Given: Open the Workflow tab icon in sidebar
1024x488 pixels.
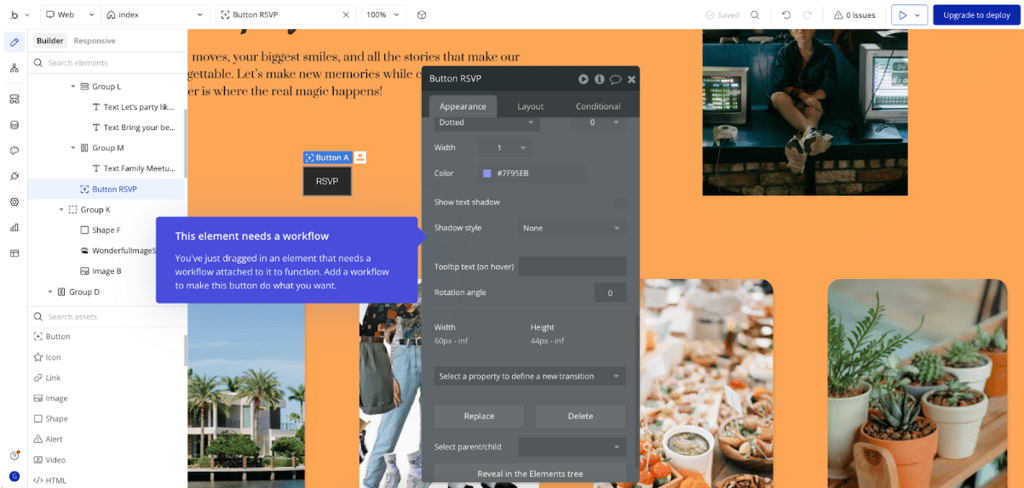Looking at the screenshot, I should point(14,68).
